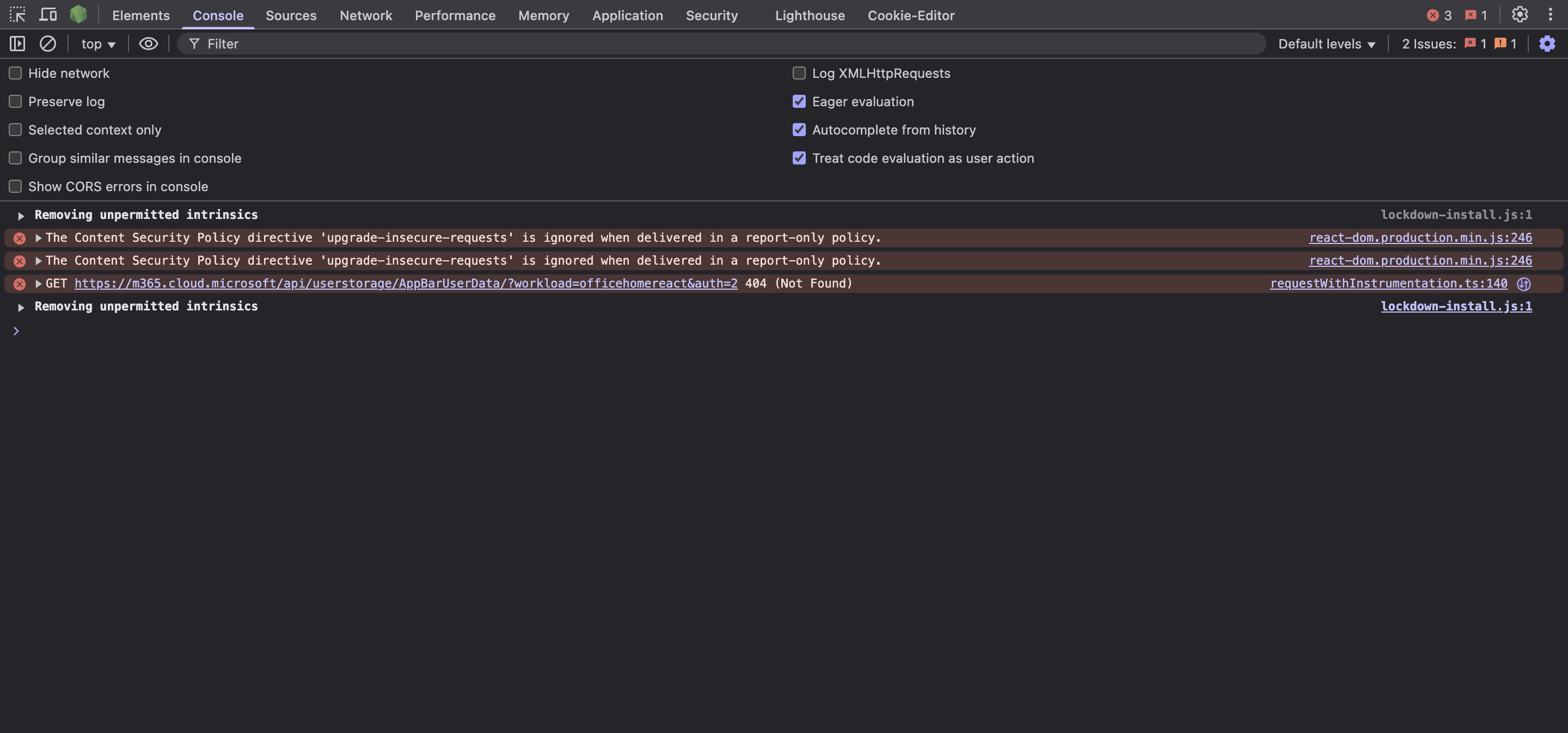This screenshot has width=1568, height=733.
Task: Open the Default levels dropdown
Action: (1326, 43)
